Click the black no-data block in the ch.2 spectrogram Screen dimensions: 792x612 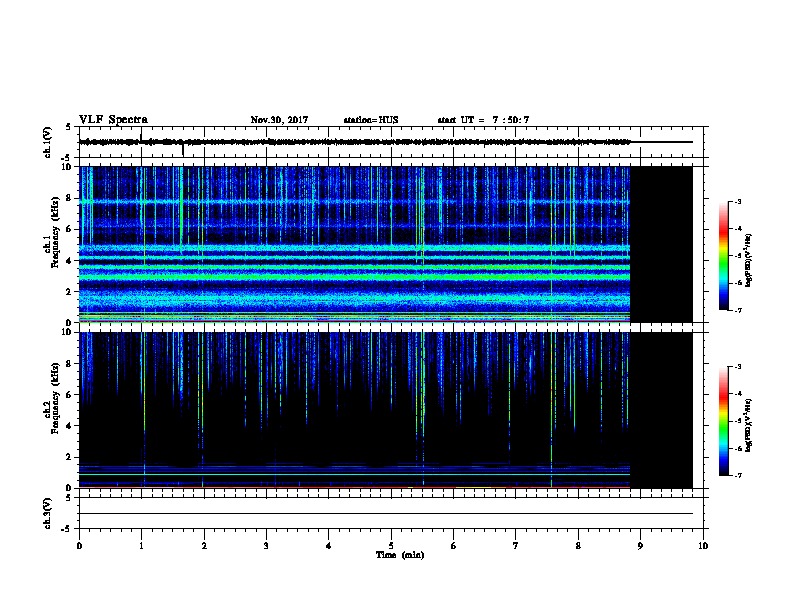pos(662,410)
